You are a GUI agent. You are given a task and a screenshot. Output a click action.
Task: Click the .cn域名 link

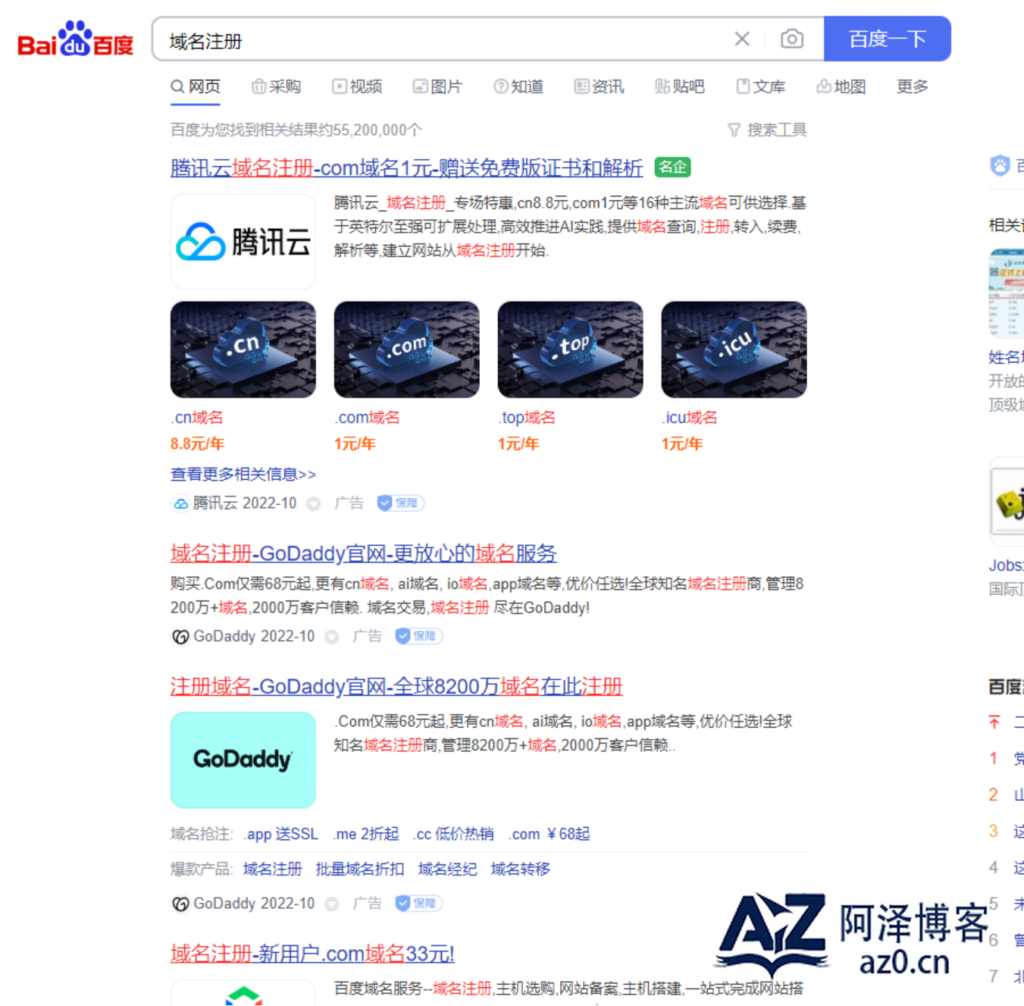click(x=197, y=417)
